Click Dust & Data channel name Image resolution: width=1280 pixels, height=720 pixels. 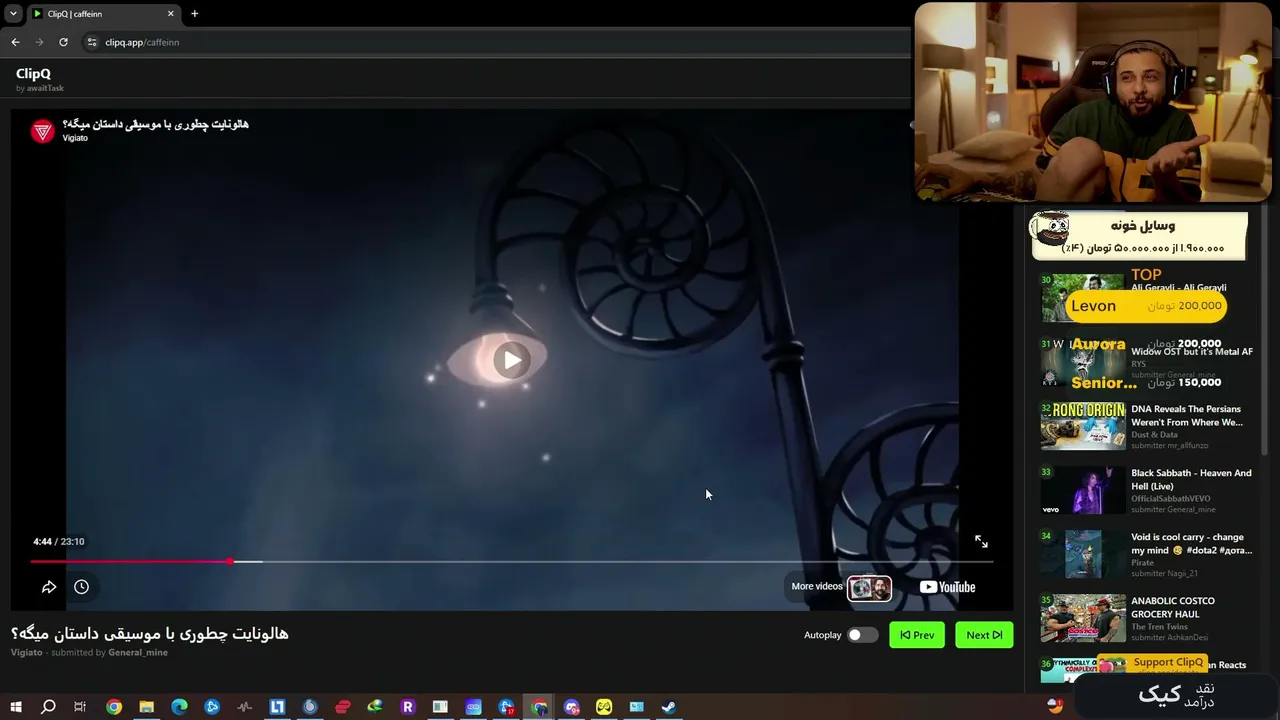1154,435
